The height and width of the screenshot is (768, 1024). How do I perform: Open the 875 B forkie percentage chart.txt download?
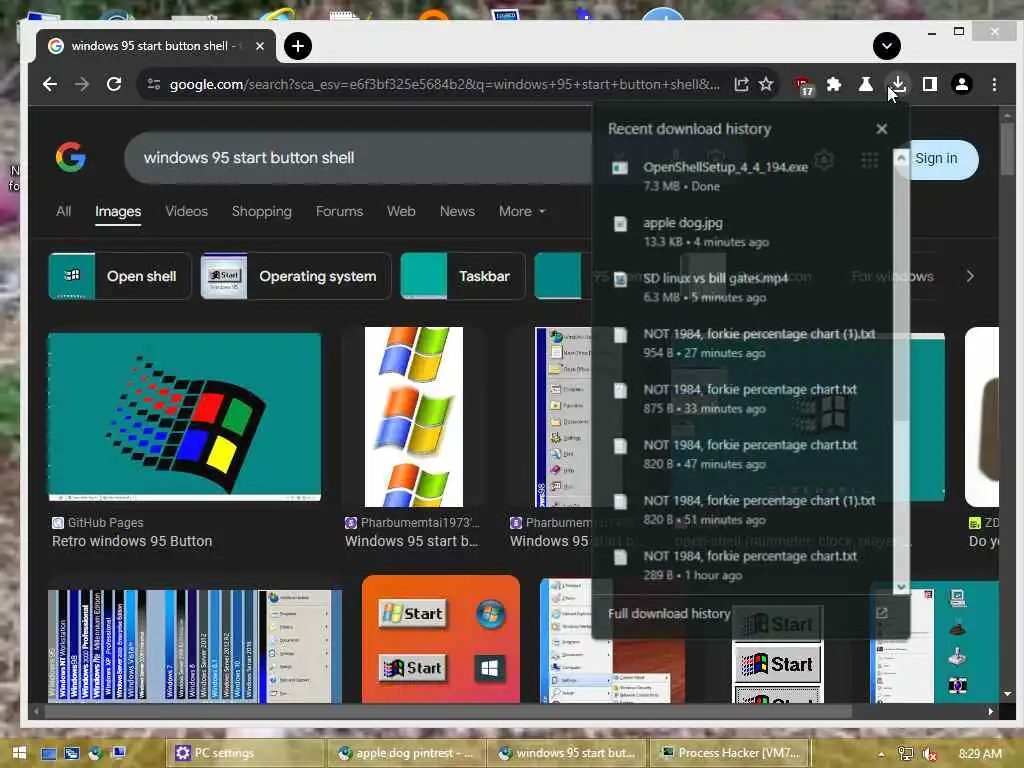tap(744, 398)
